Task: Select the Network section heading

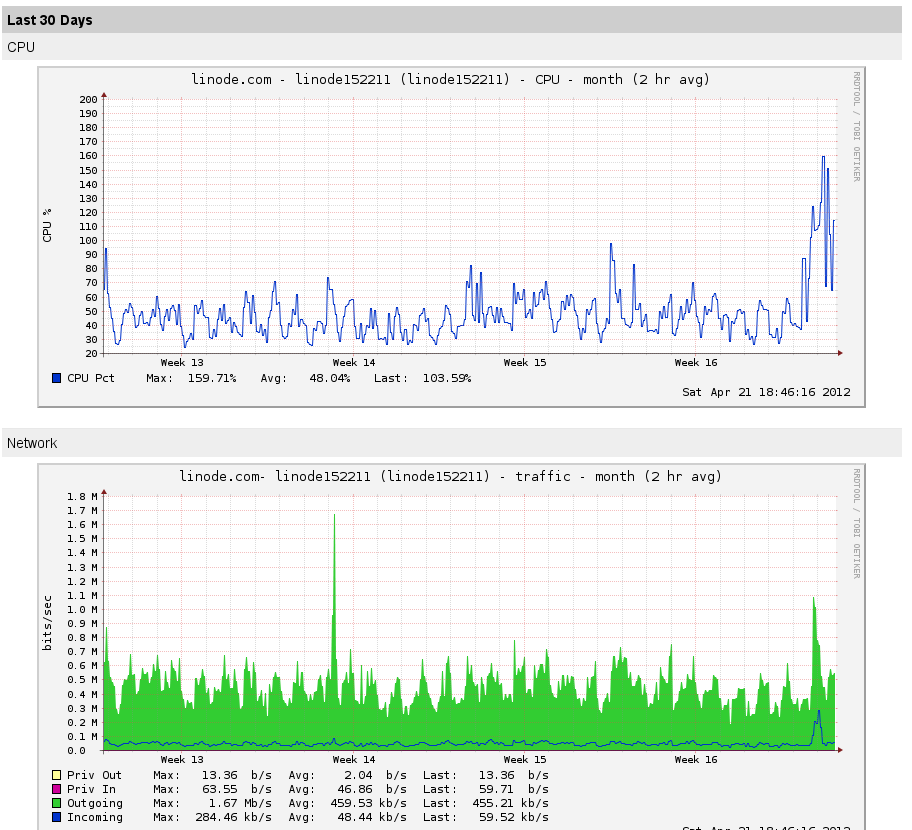Action: [x=32, y=443]
